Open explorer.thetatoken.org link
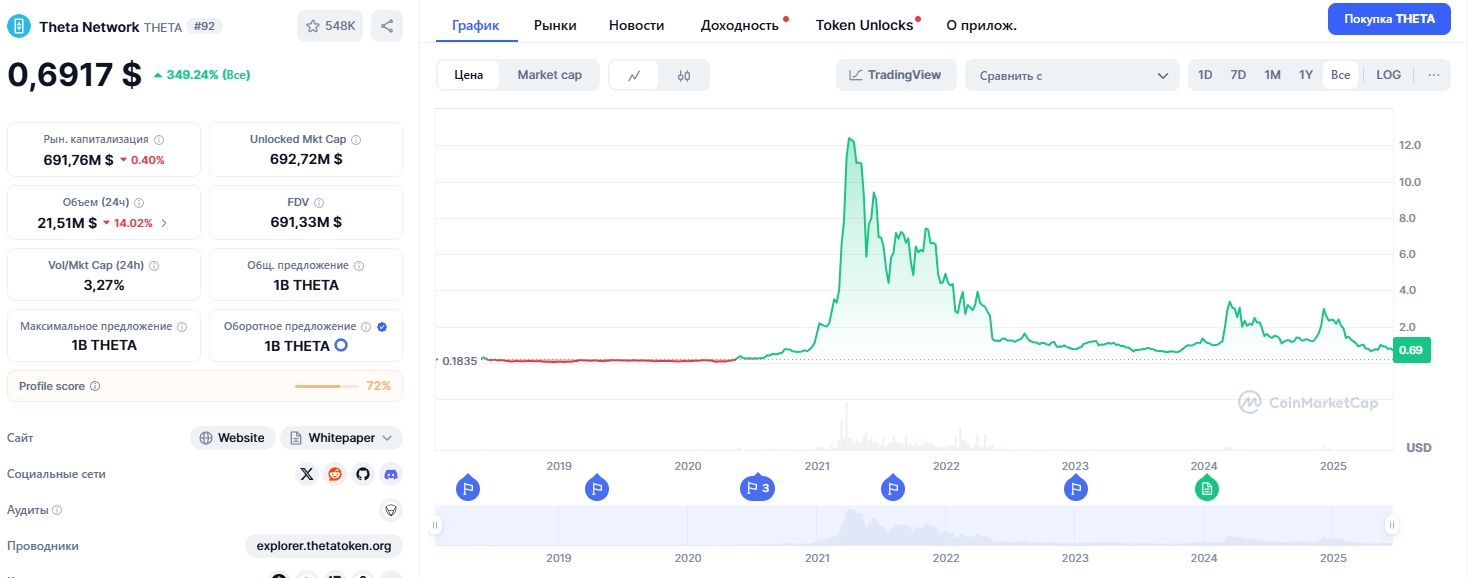Screen dimensions: 1468x578 pos(324,546)
